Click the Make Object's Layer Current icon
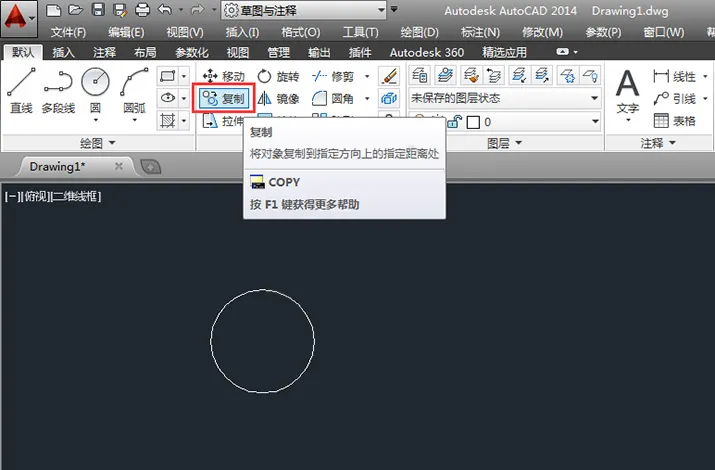The image size is (715, 470). coord(445,76)
